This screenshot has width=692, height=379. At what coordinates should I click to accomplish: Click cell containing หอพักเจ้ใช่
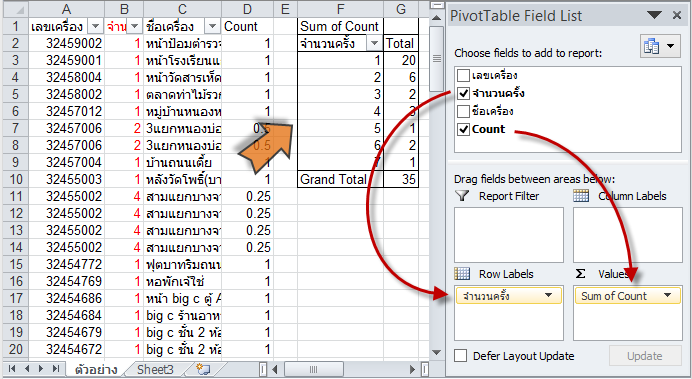[x=182, y=281]
